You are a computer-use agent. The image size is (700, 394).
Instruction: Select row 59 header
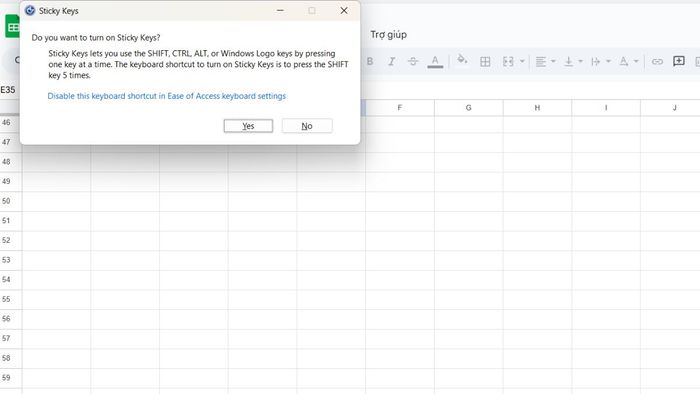11,378
